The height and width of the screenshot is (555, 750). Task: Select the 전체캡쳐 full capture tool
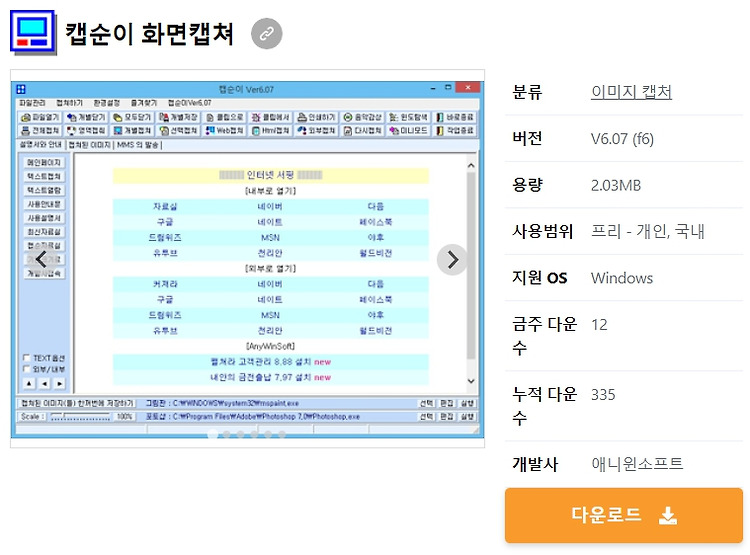tap(40, 130)
